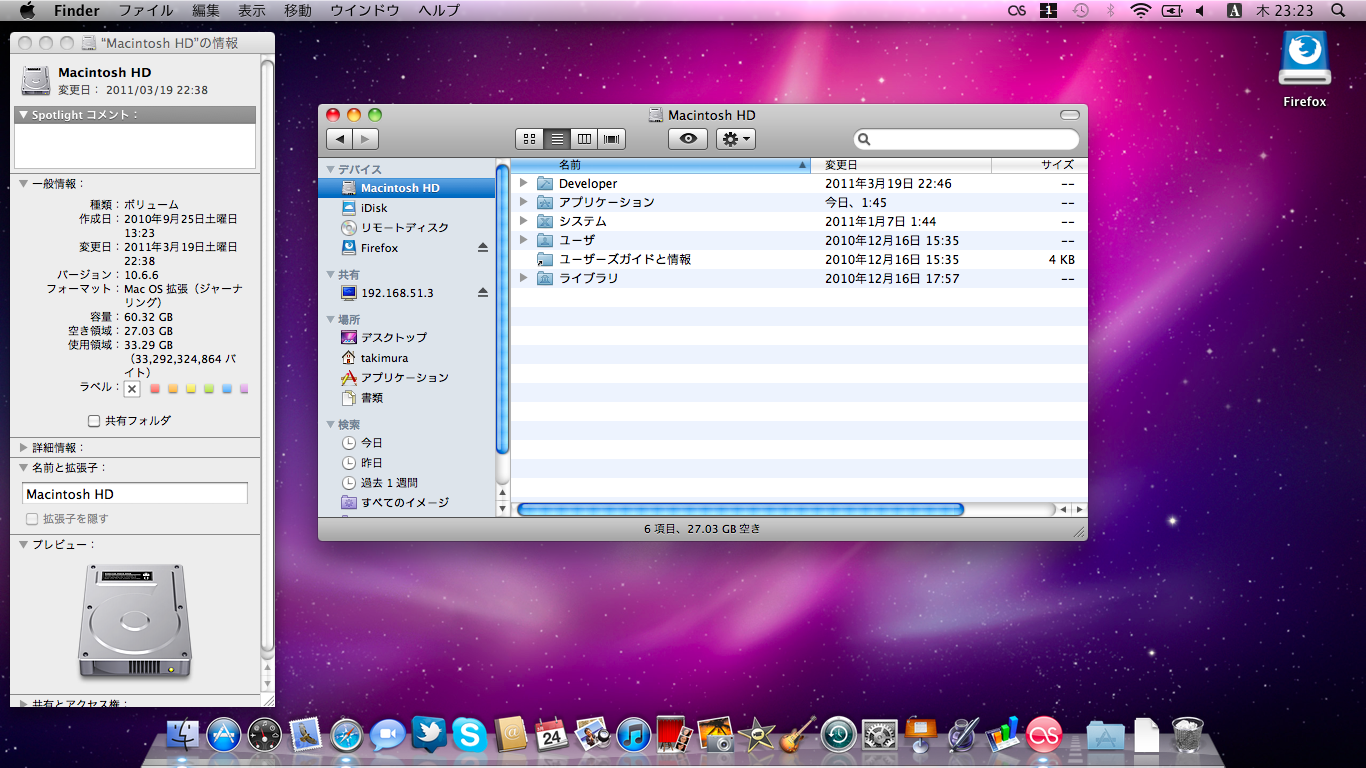The height and width of the screenshot is (768, 1366).
Task: Sort by the 変更日 column header
Action: click(901, 165)
